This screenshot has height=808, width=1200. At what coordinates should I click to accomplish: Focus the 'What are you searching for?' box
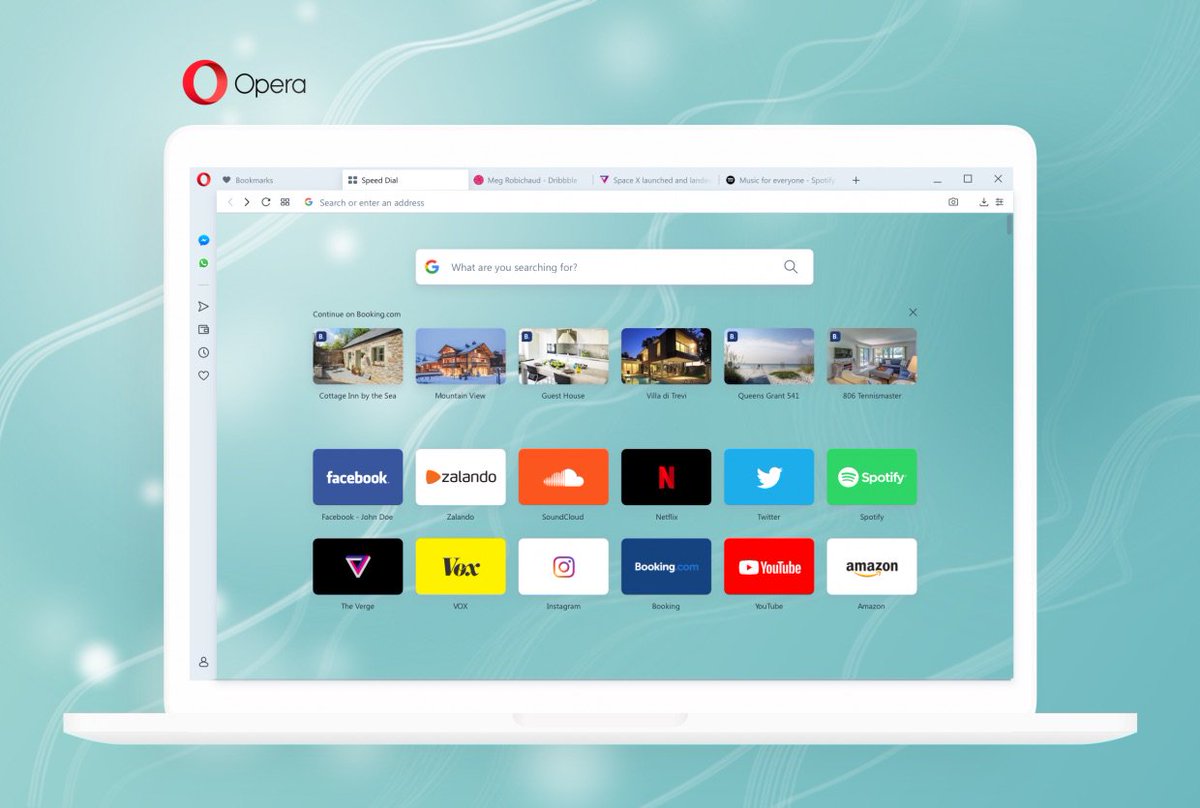click(x=614, y=267)
